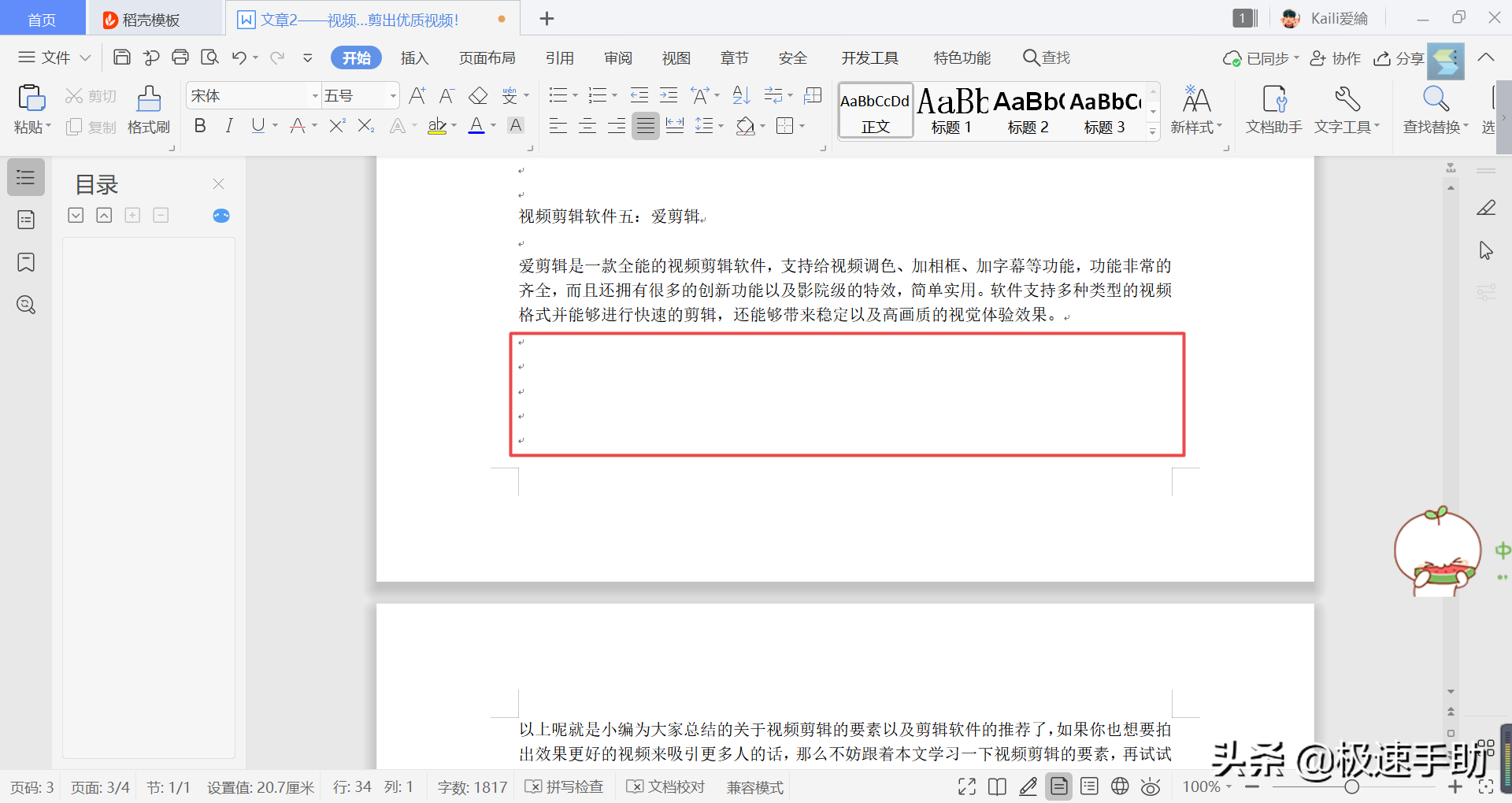Clear formatting with eraser icon
This screenshot has width=1512, height=803.
478,96
